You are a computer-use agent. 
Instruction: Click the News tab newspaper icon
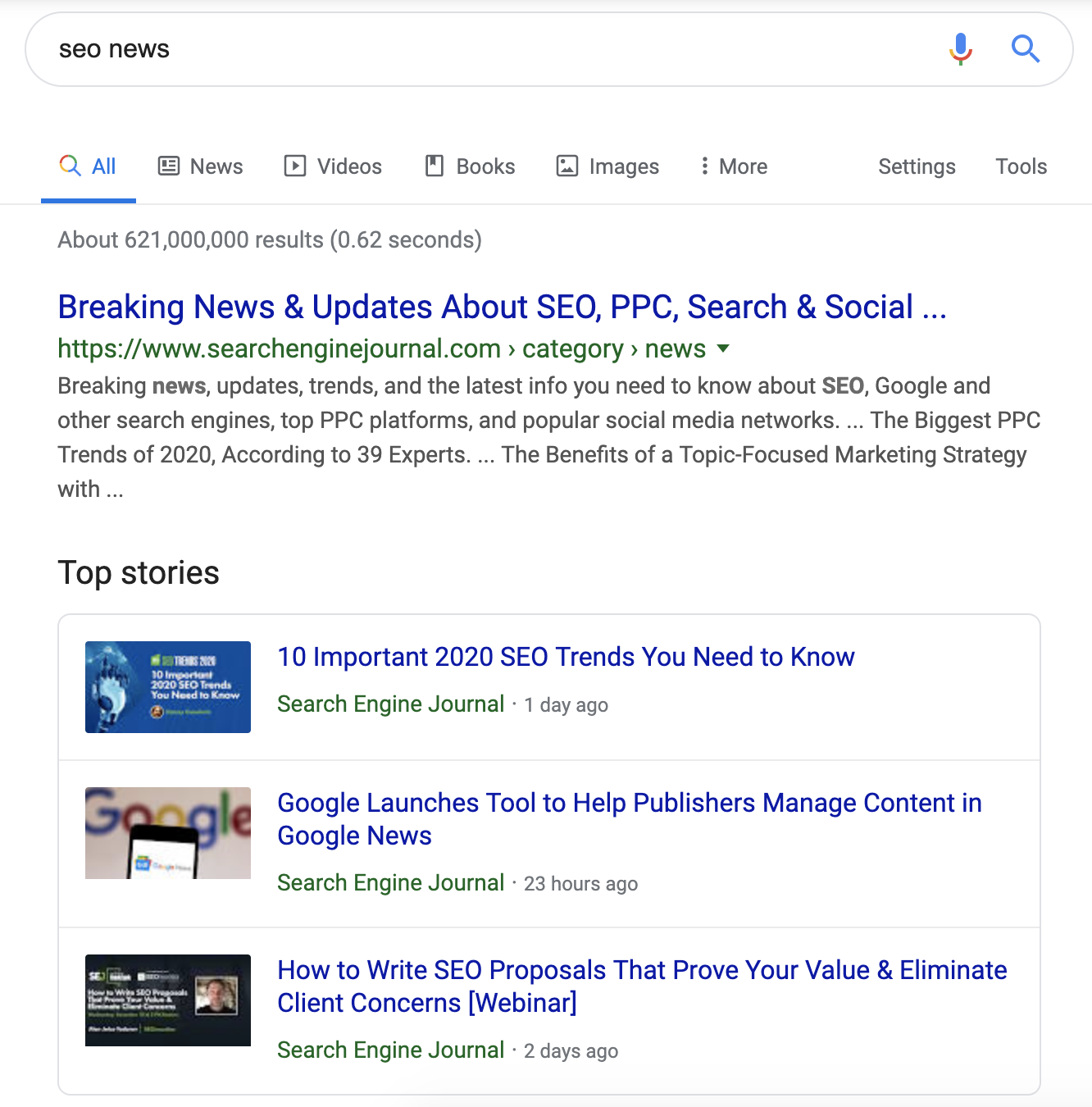[x=169, y=166]
